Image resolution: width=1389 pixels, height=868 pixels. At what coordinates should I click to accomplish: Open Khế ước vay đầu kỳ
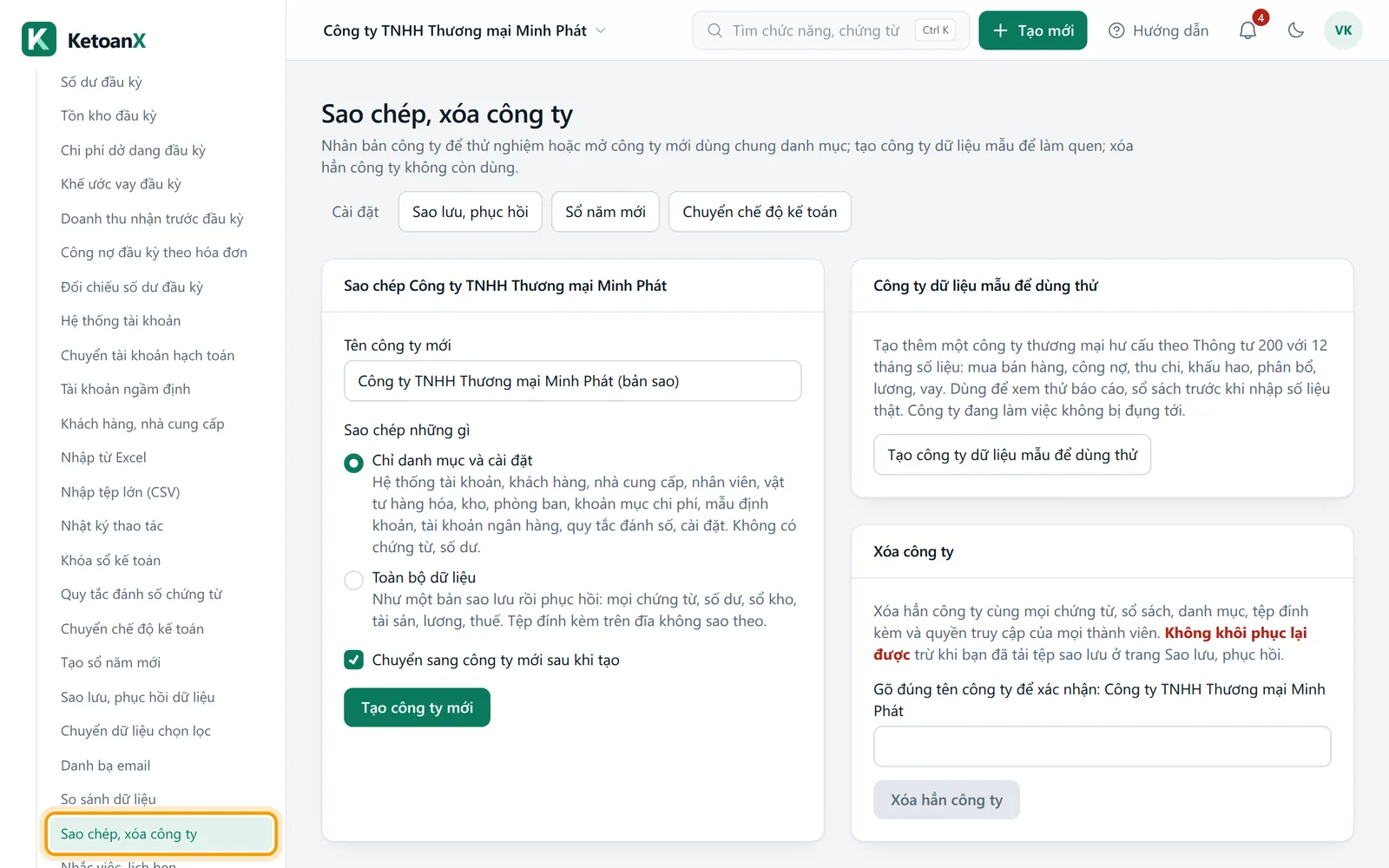(121, 184)
